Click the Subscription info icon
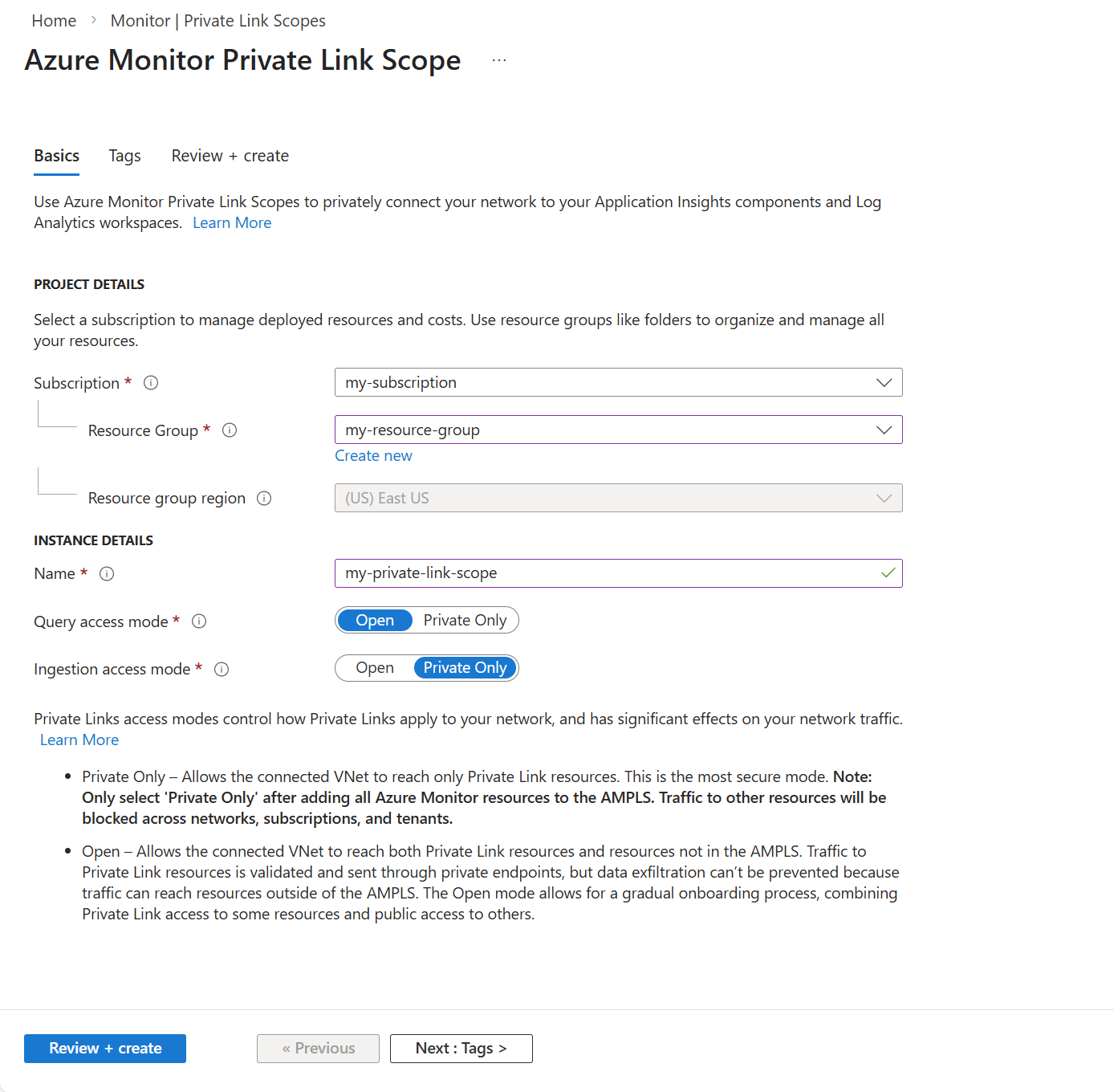The image size is (1114, 1092). click(x=151, y=383)
